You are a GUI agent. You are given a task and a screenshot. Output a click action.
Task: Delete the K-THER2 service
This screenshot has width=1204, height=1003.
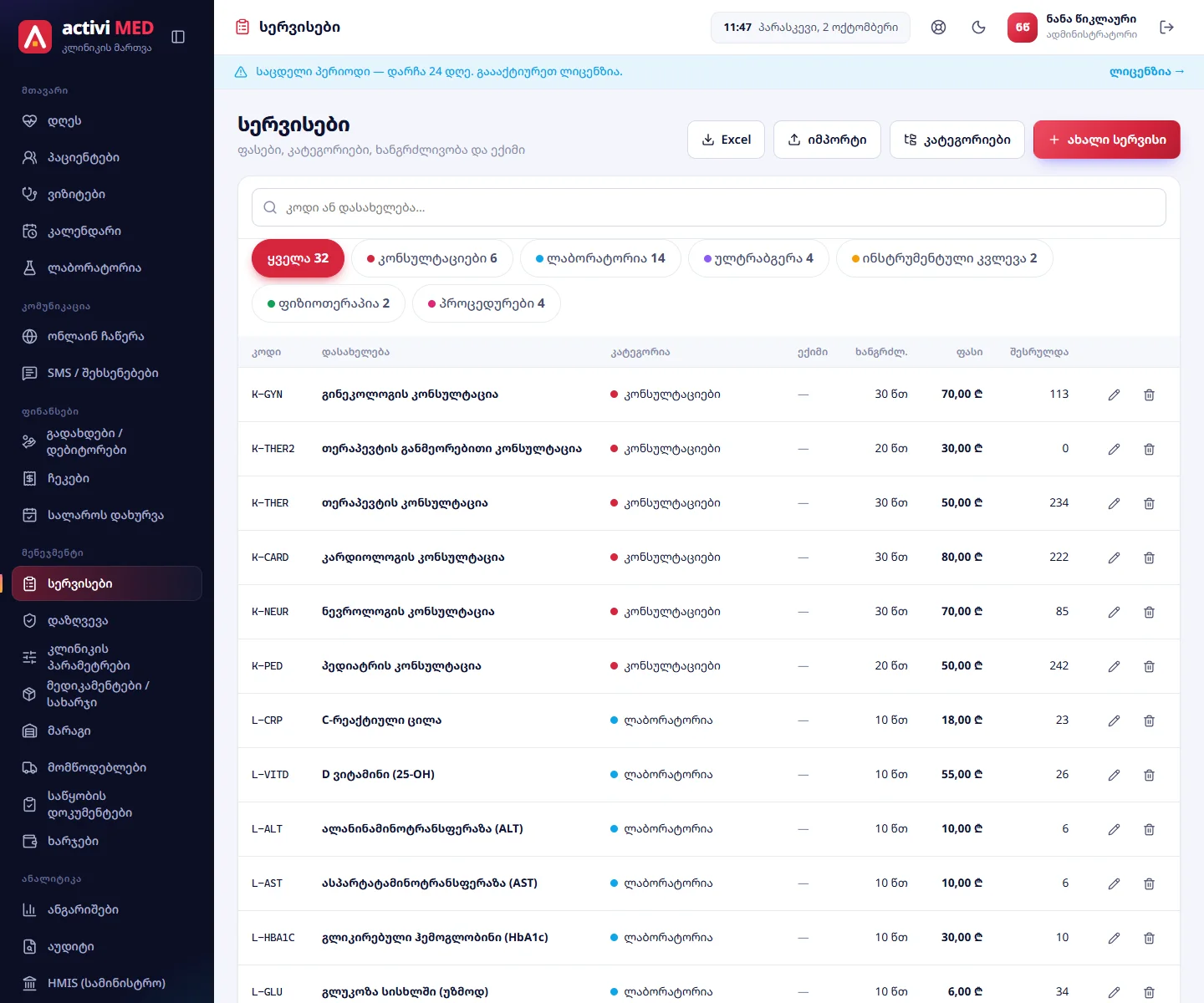tap(1149, 449)
